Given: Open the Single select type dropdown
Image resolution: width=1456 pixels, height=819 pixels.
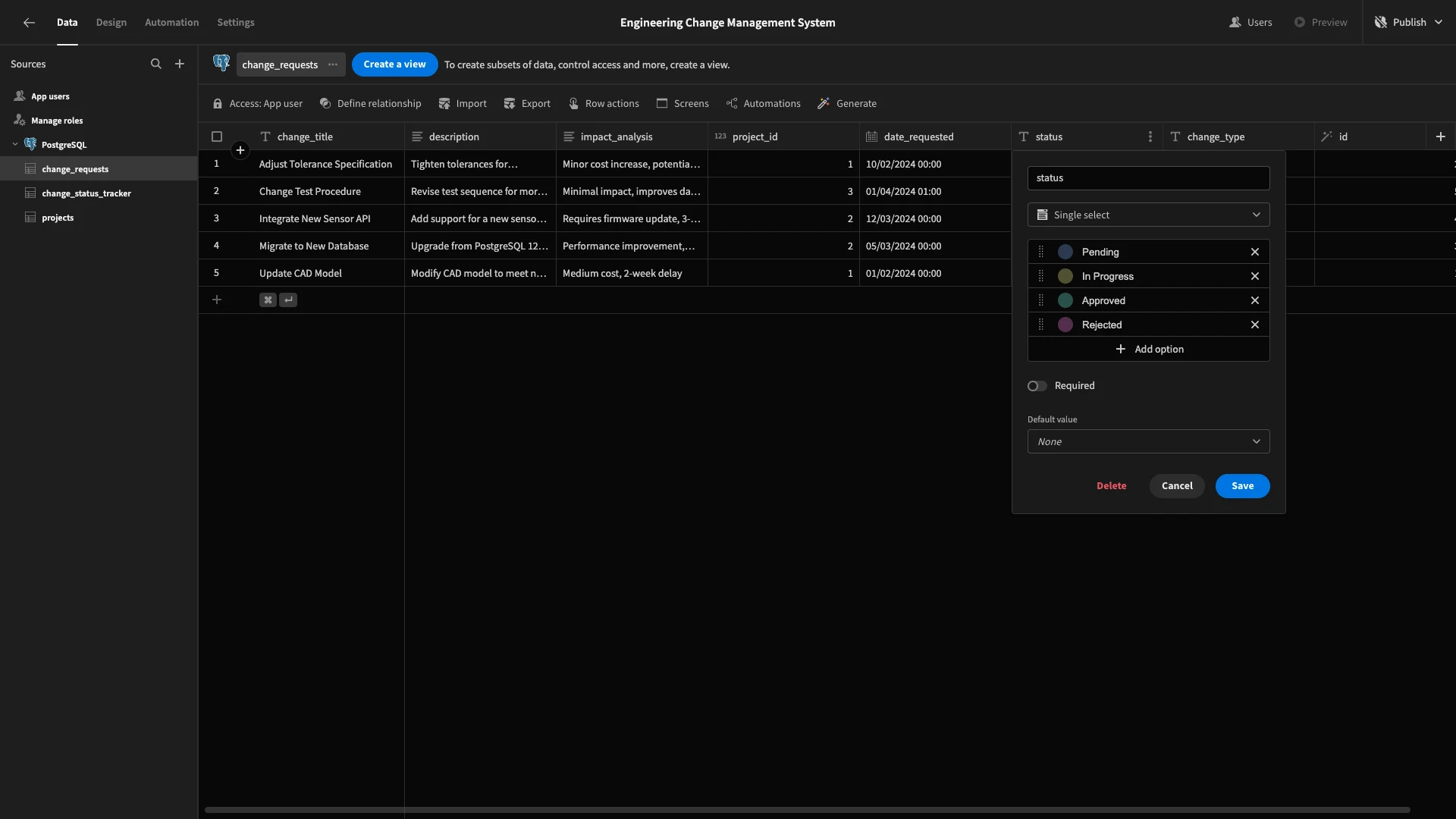Looking at the screenshot, I should point(1148,215).
